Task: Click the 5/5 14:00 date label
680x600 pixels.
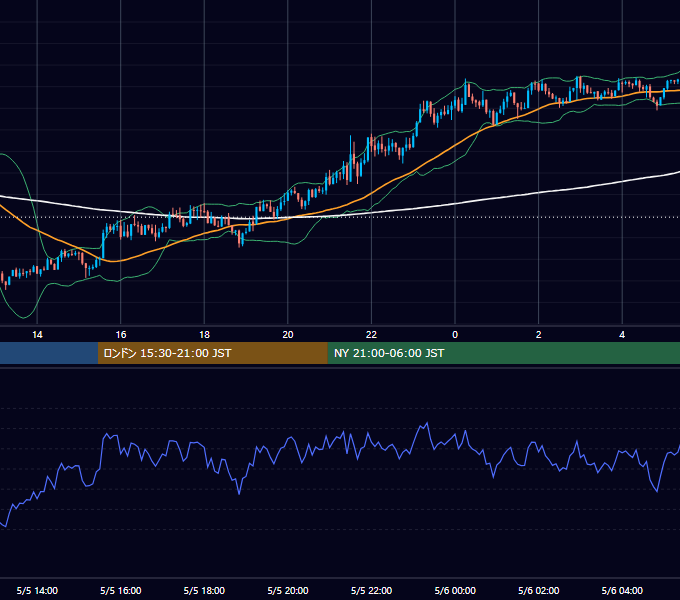Action: 37,590
